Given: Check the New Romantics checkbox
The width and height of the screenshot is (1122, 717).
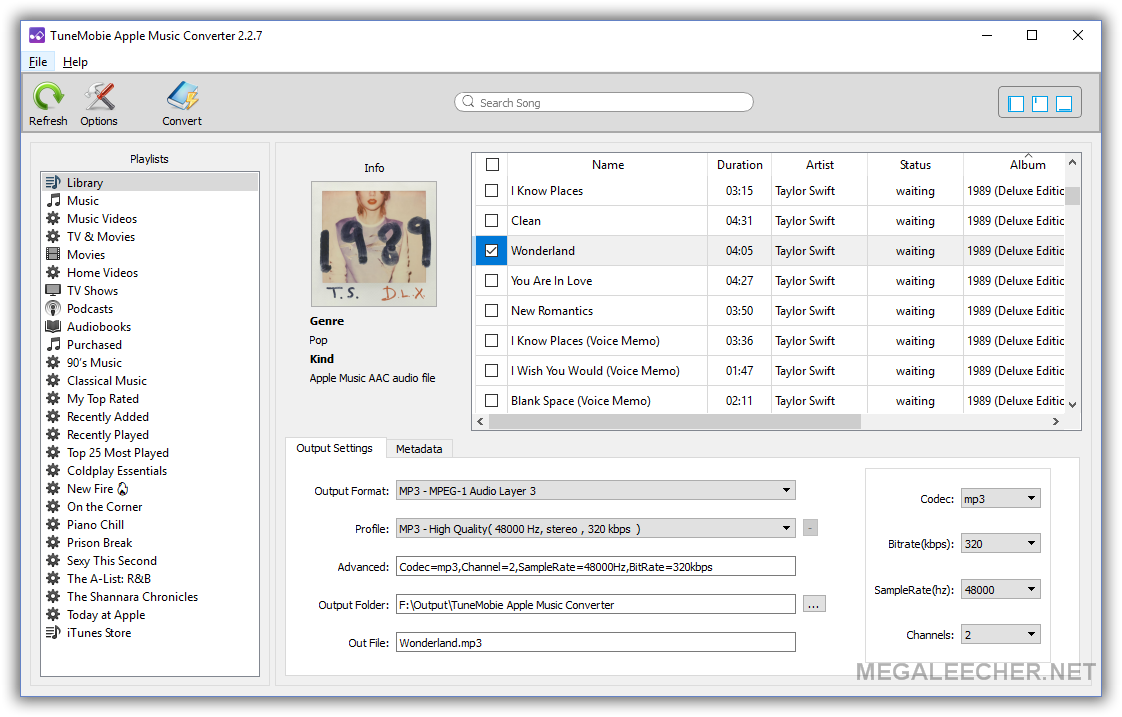Looking at the screenshot, I should pyautogui.click(x=492, y=311).
